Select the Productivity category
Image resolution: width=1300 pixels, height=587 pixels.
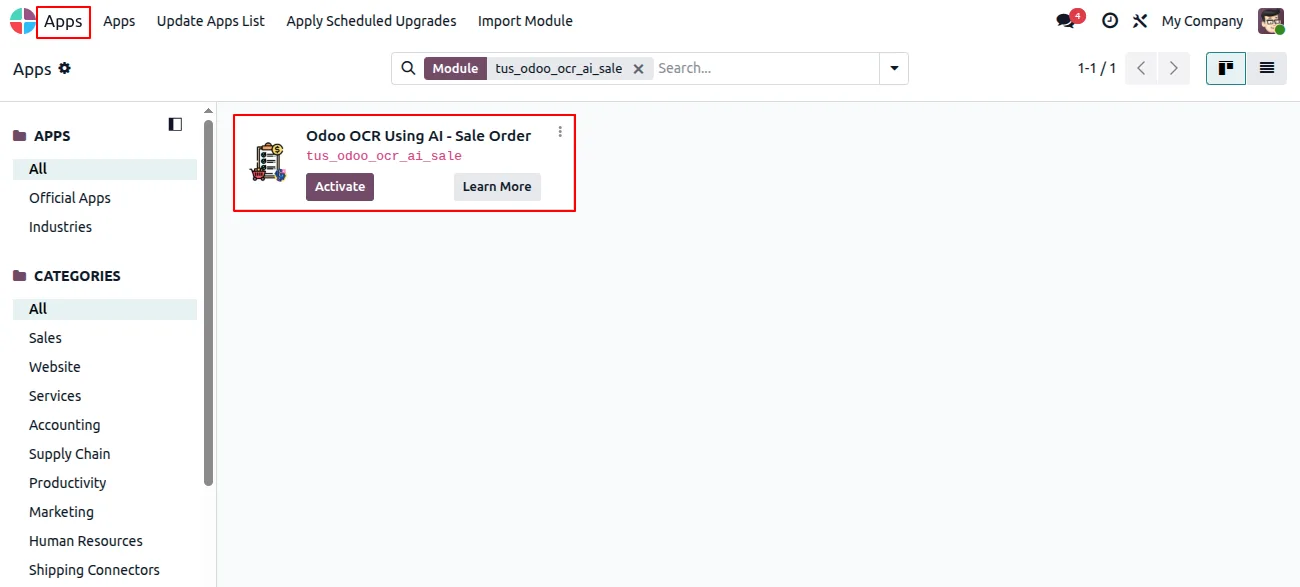(105, 483)
